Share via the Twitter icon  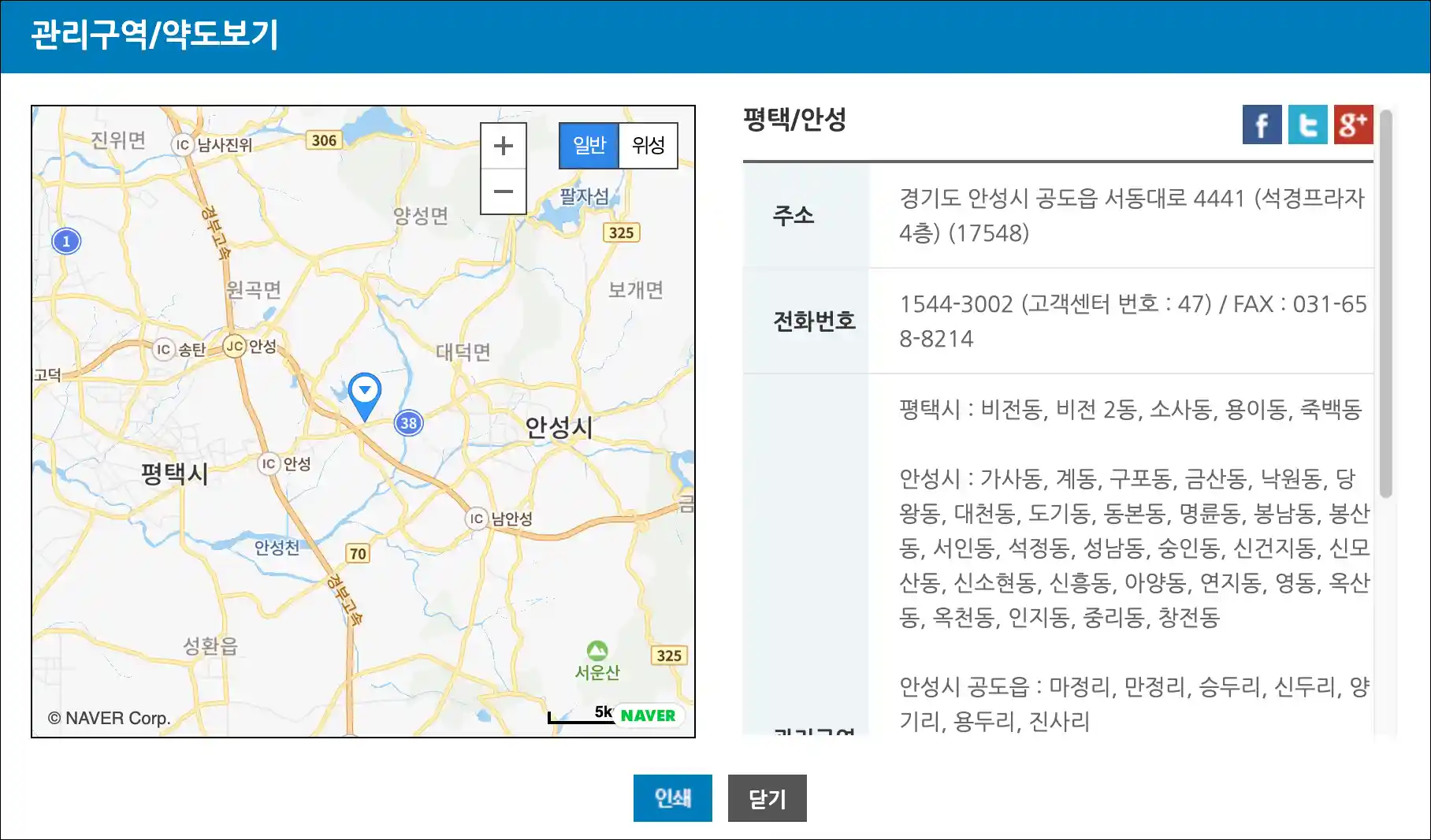tap(1307, 125)
